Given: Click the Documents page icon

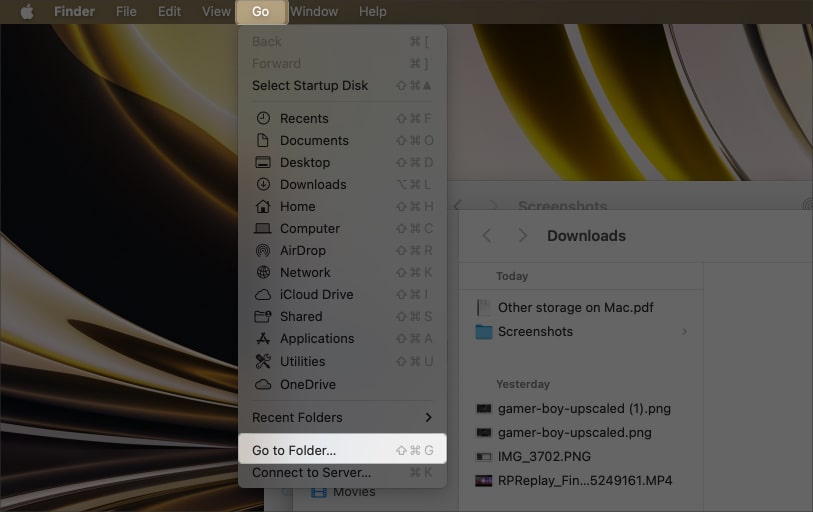Looking at the screenshot, I should click(x=263, y=141).
